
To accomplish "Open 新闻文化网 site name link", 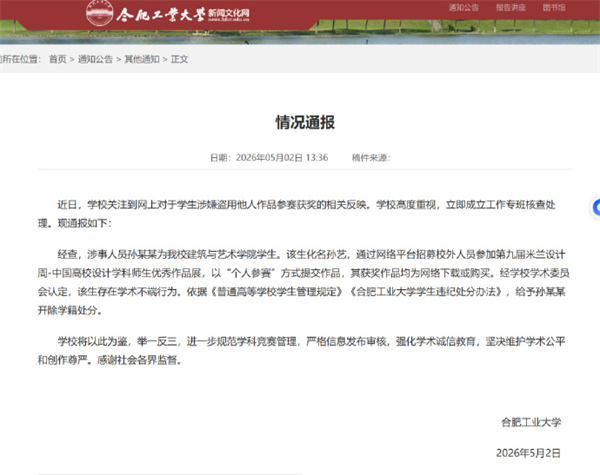I will coord(228,13).
